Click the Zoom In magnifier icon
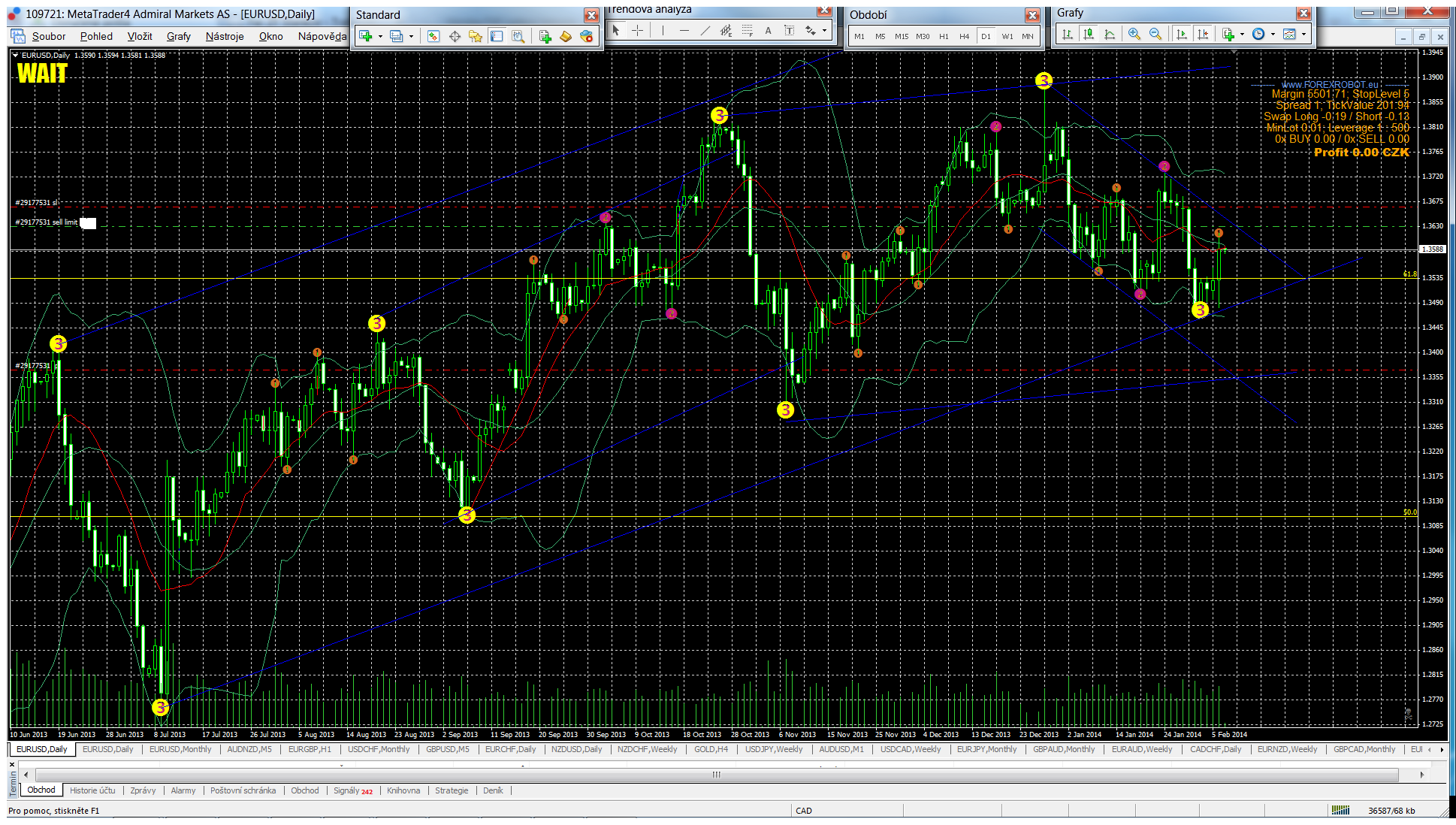The height and width of the screenshot is (825, 1456). tap(1134, 34)
